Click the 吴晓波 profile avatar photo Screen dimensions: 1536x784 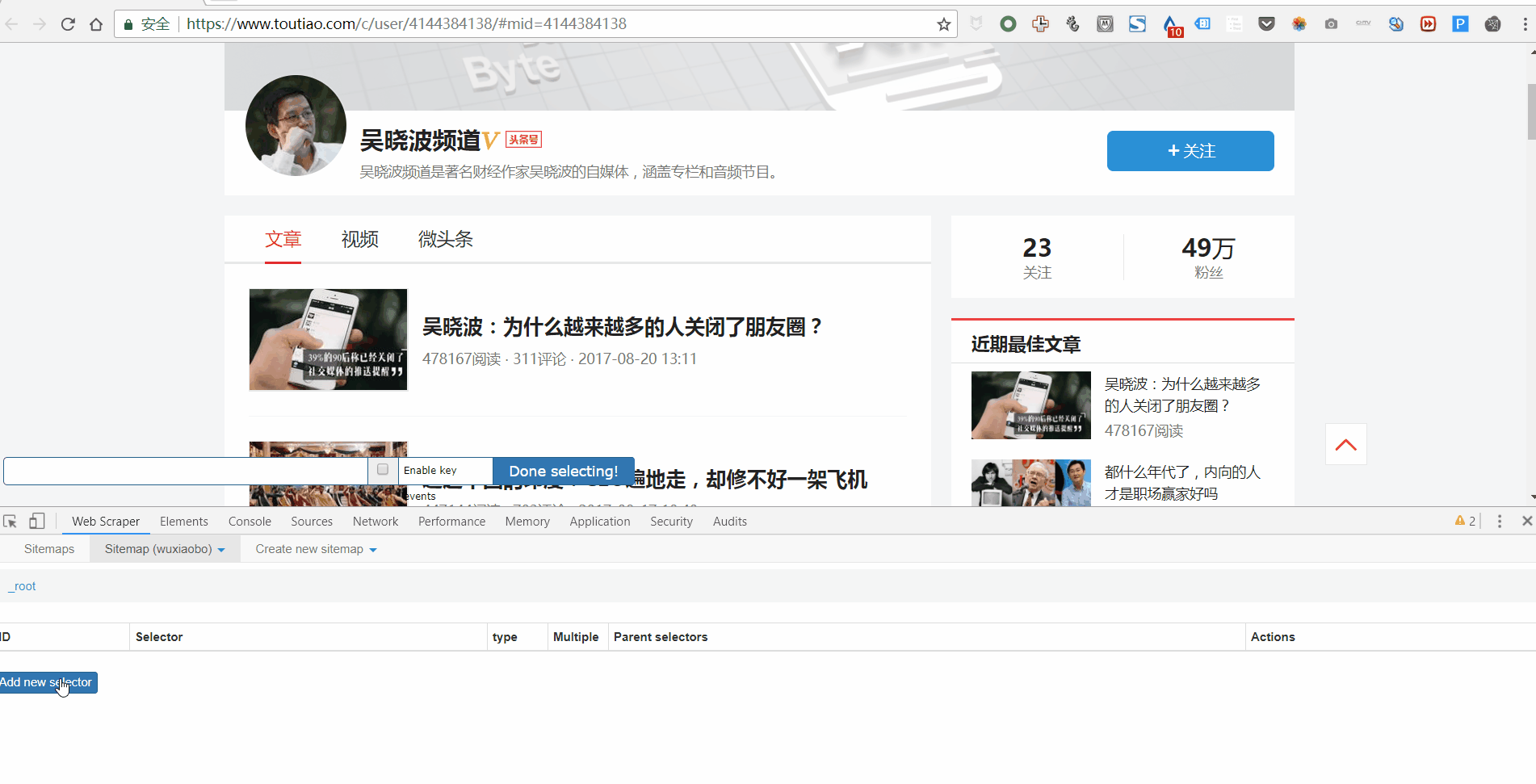pyautogui.click(x=296, y=125)
